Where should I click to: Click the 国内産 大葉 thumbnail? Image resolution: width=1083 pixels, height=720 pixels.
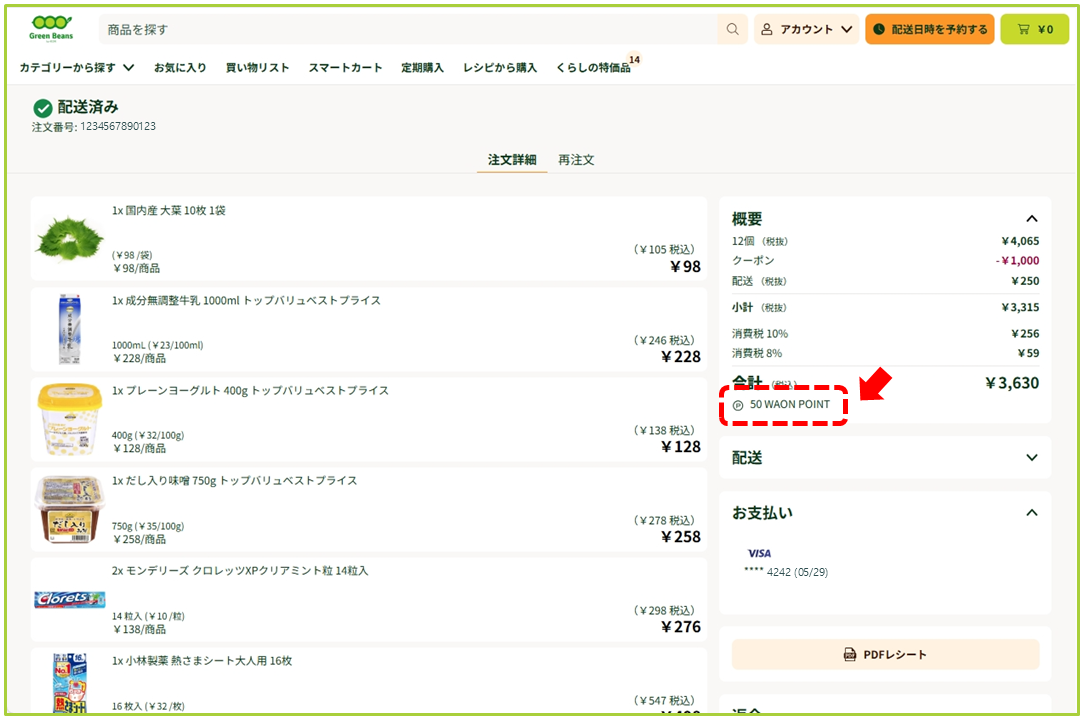[69, 238]
